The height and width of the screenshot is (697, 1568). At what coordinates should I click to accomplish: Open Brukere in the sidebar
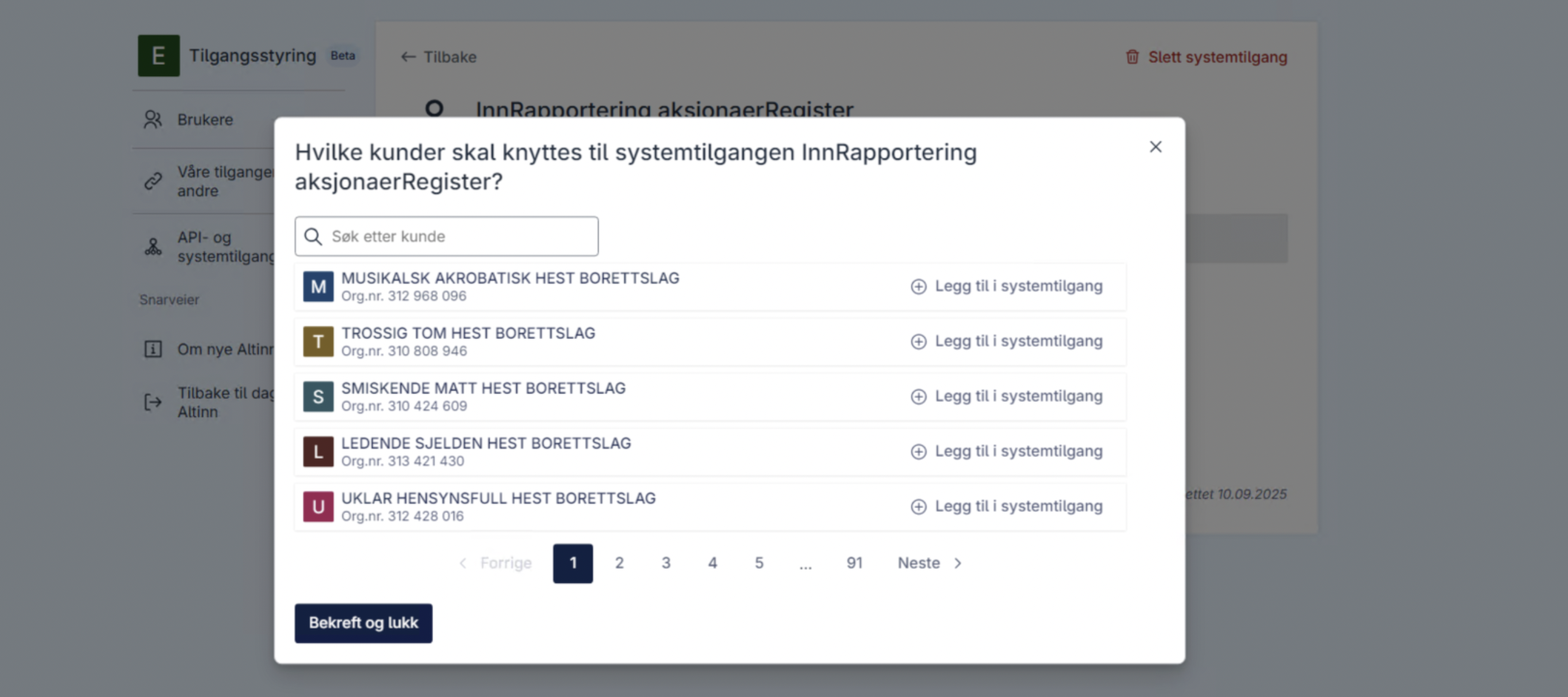point(205,119)
